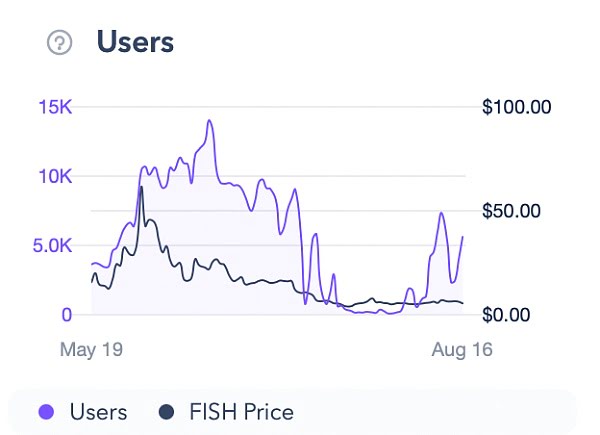Click the $100.00 price axis label
The width and height of the screenshot is (600, 435).
[516, 106]
